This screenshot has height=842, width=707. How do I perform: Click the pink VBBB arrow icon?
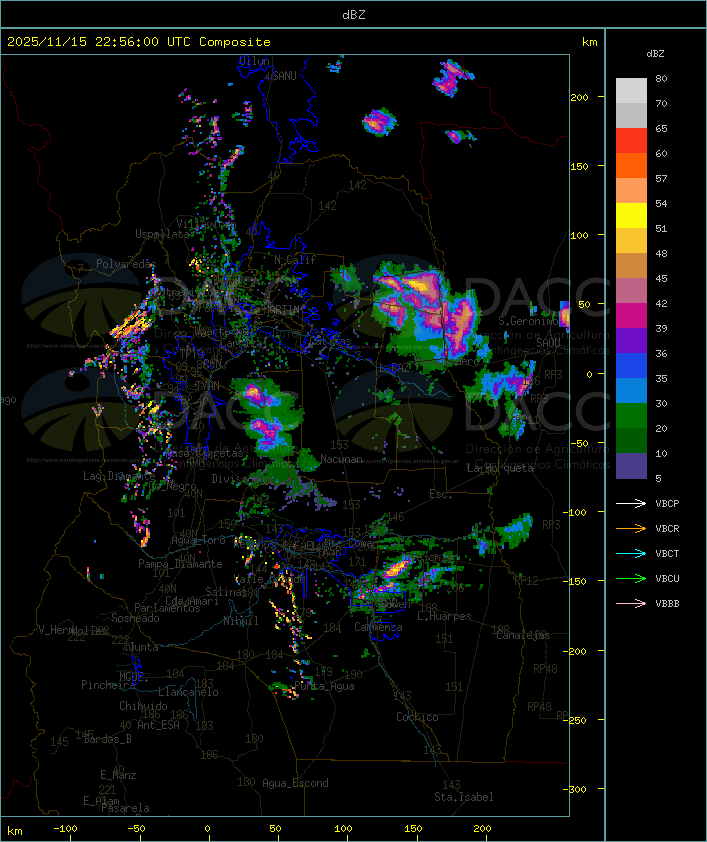click(631, 604)
